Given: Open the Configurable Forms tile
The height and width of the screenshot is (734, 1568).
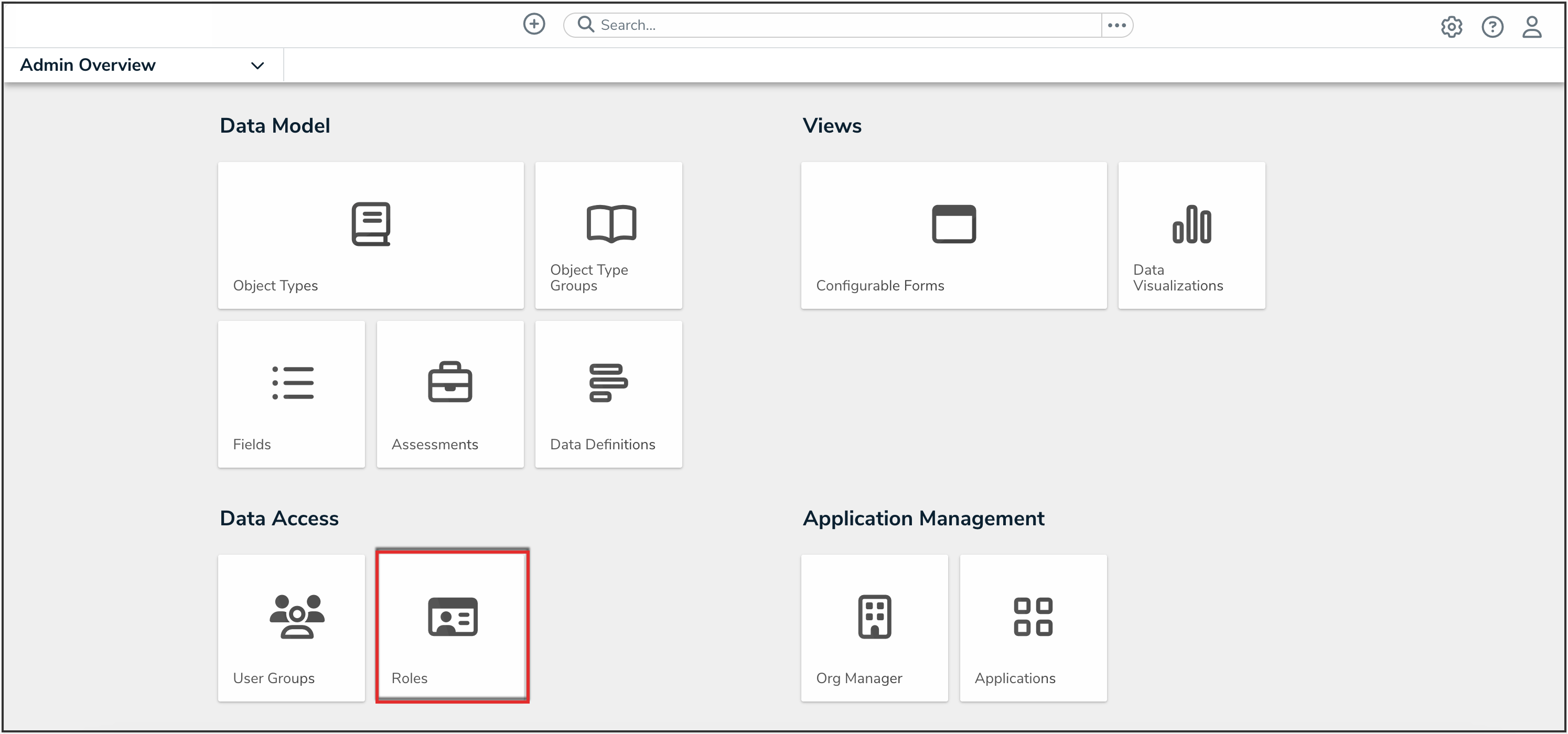Looking at the screenshot, I should pos(953,235).
